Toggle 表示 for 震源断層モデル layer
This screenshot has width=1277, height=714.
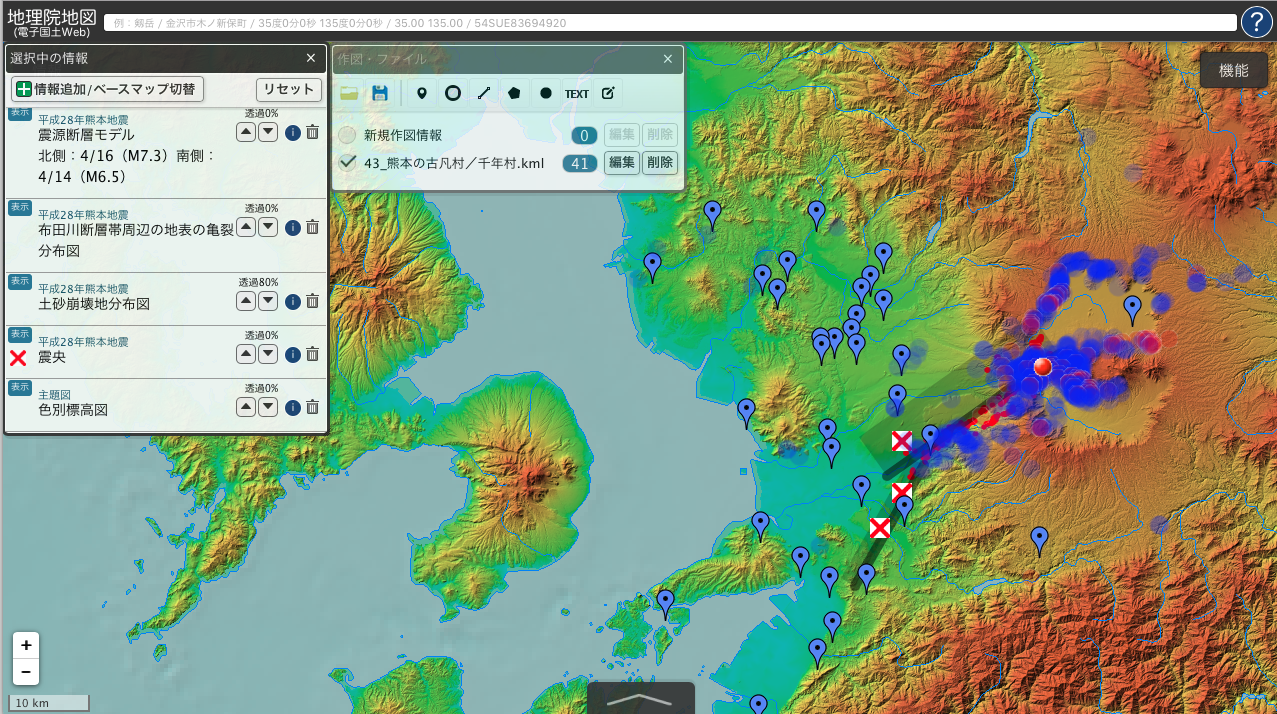20,114
